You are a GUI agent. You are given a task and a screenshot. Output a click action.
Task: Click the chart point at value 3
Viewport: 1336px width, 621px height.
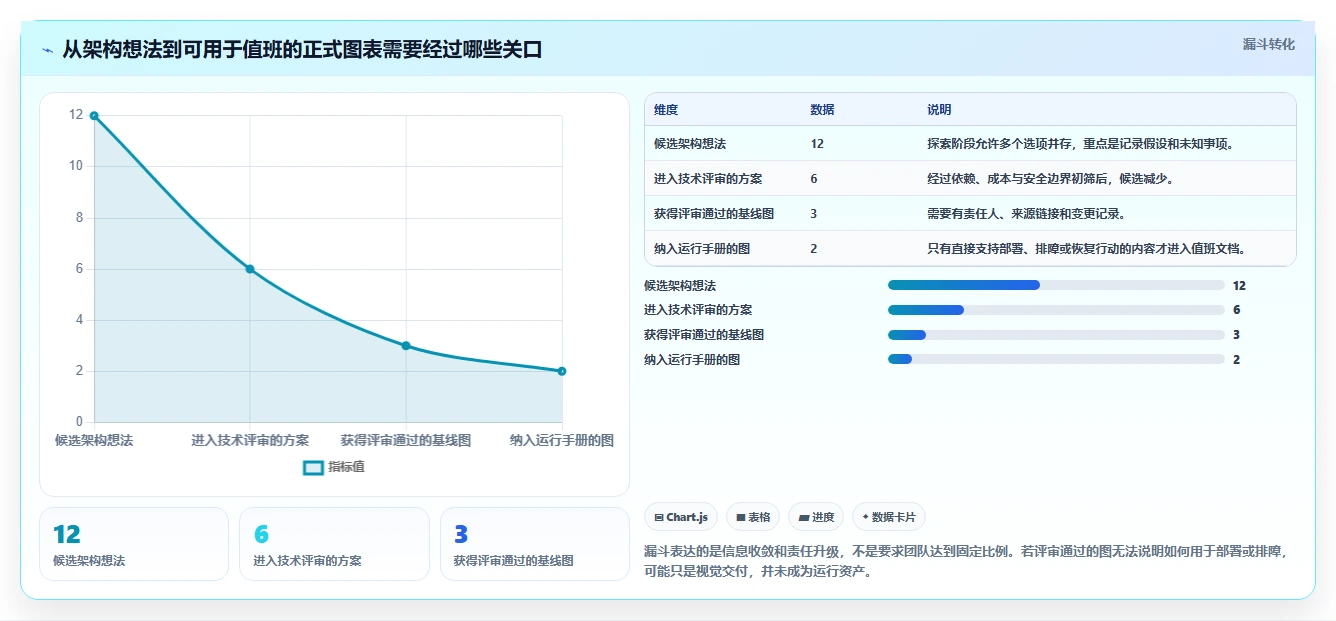[406, 346]
